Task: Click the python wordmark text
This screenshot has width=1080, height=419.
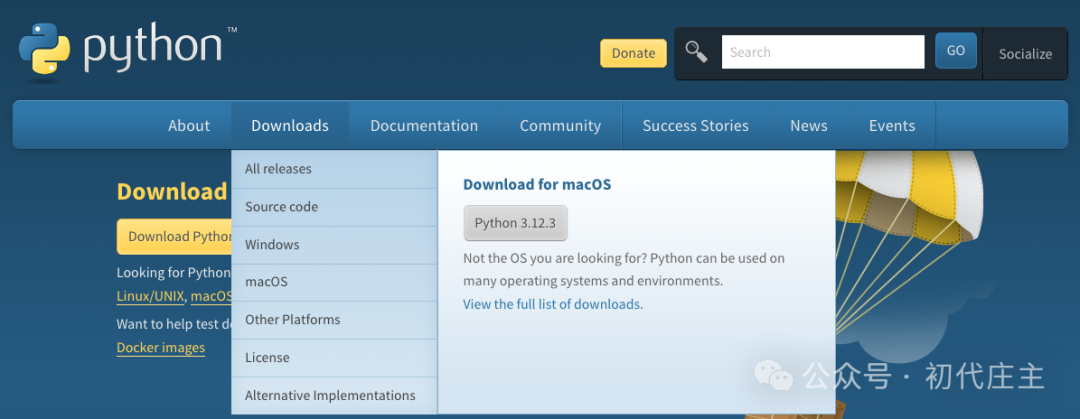Action: 153,49
